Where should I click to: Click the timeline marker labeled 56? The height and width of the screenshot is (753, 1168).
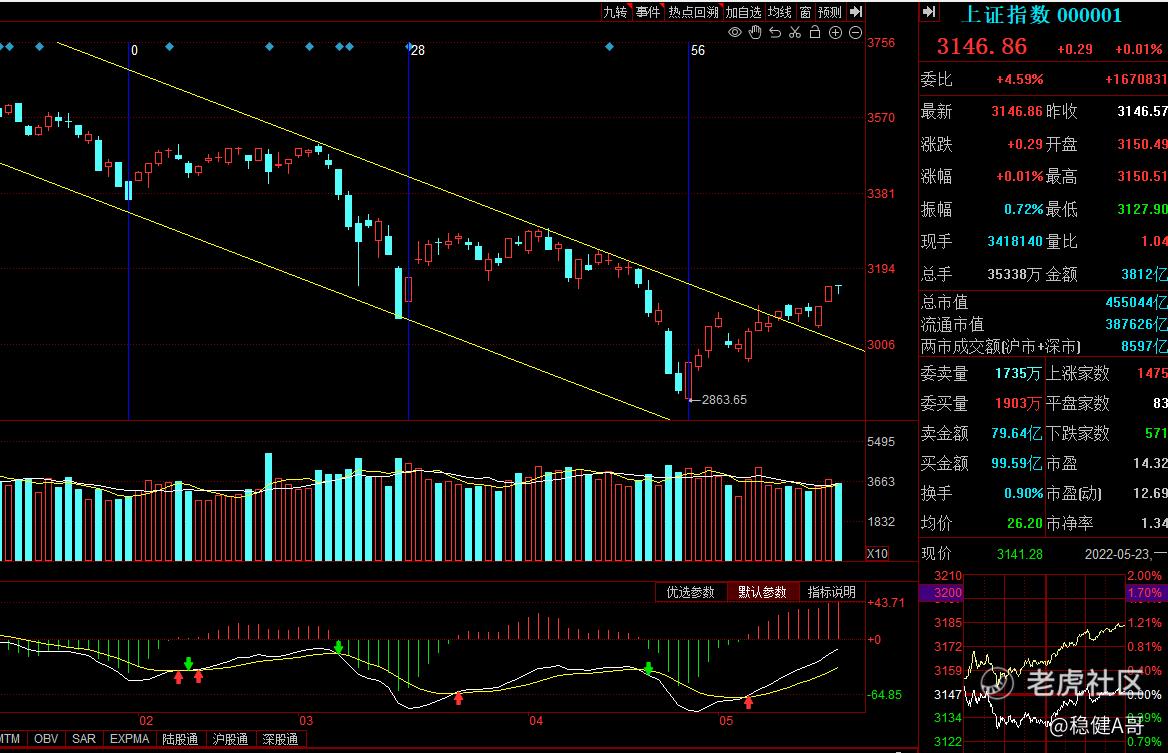tap(698, 51)
